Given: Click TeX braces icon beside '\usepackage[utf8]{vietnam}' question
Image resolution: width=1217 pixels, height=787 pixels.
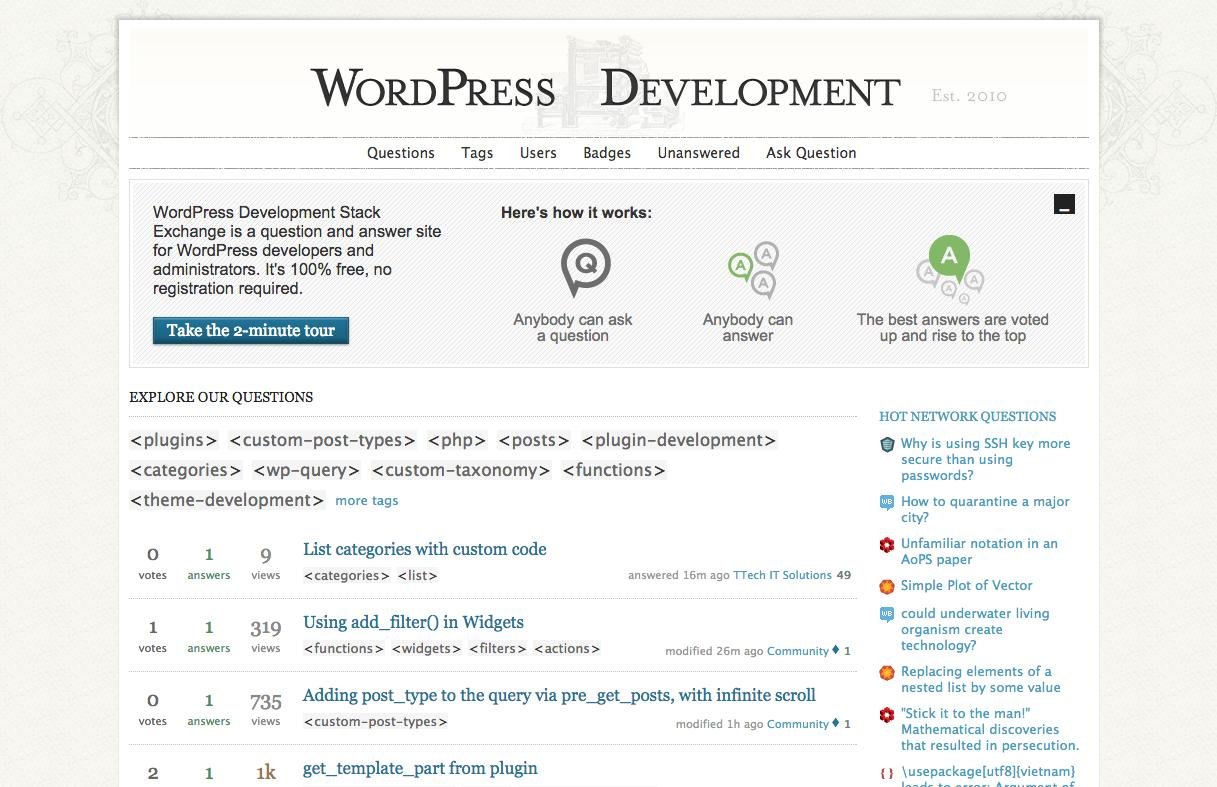Looking at the screenshot, I should (886, 773).
